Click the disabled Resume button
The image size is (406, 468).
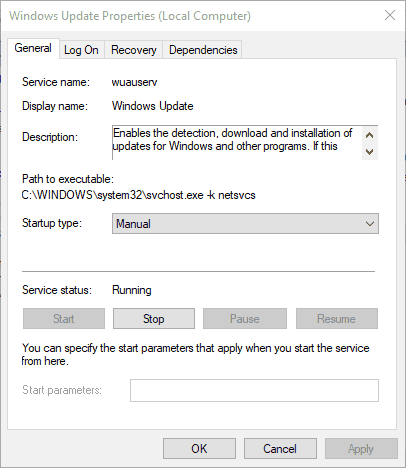(x=337, y=319)
